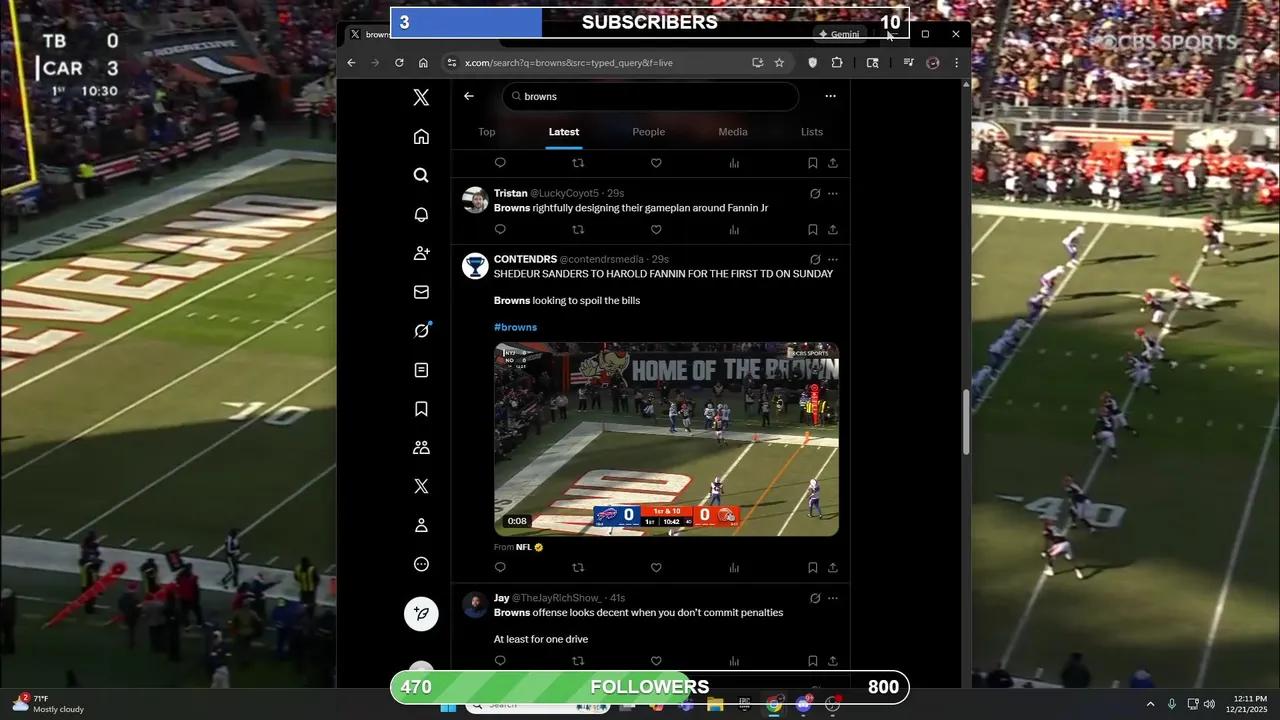Viewport: 1280px width, 720px height.
Task: Show hidden icons chevron in system tray
Action: [1150, 704]
